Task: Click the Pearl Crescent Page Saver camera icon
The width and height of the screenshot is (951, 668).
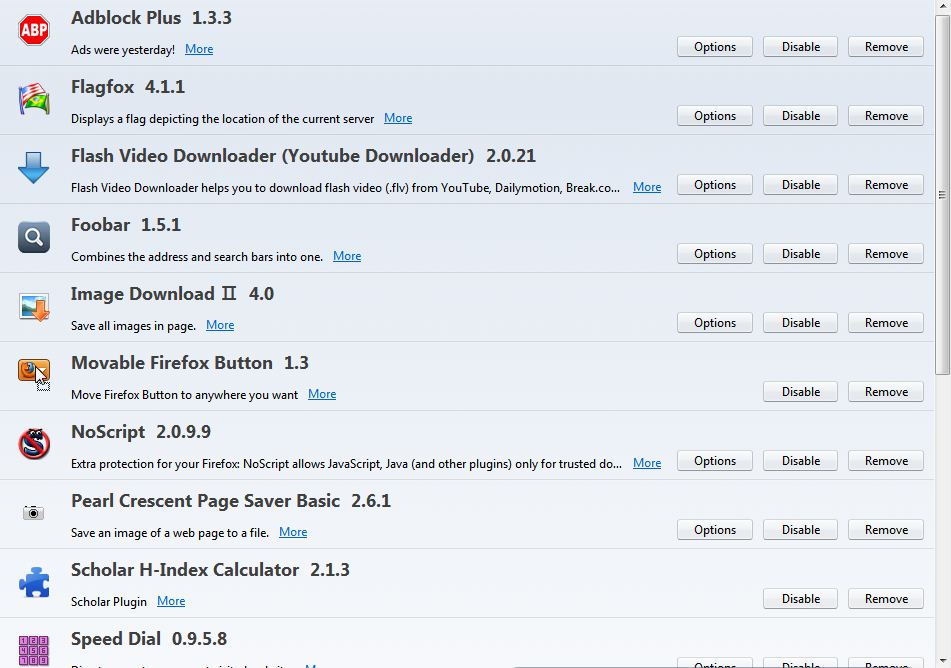Action: click(33, 513)
